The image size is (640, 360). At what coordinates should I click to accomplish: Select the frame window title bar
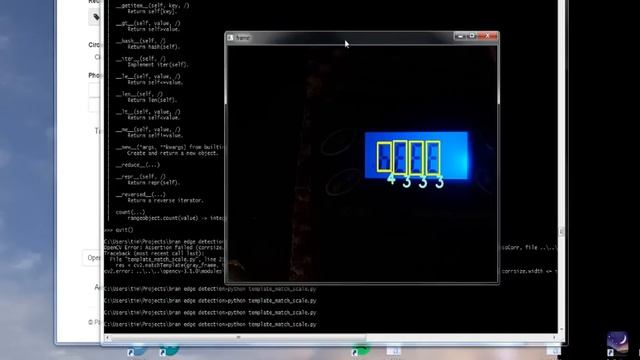(362, 38)
